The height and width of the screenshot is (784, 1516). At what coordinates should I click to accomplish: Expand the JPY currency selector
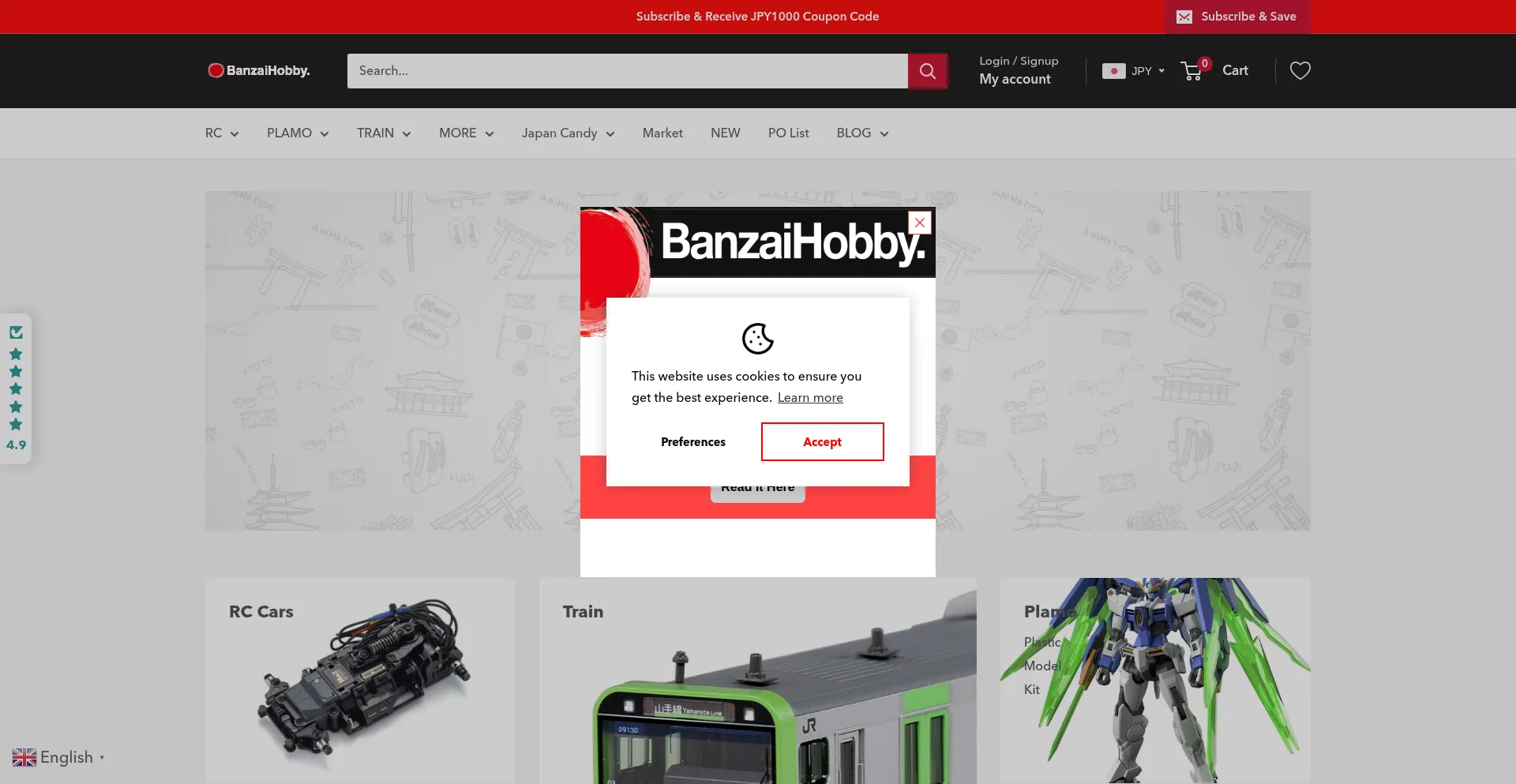[x=1134, y=71]
